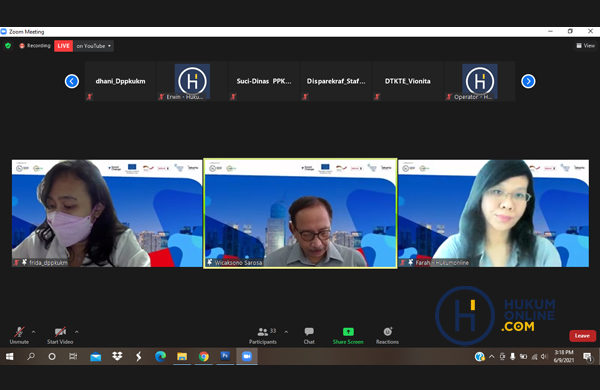Expand the arrow beside Participants
The height and width of the screenshot is (390, 600).
point(286,332)
